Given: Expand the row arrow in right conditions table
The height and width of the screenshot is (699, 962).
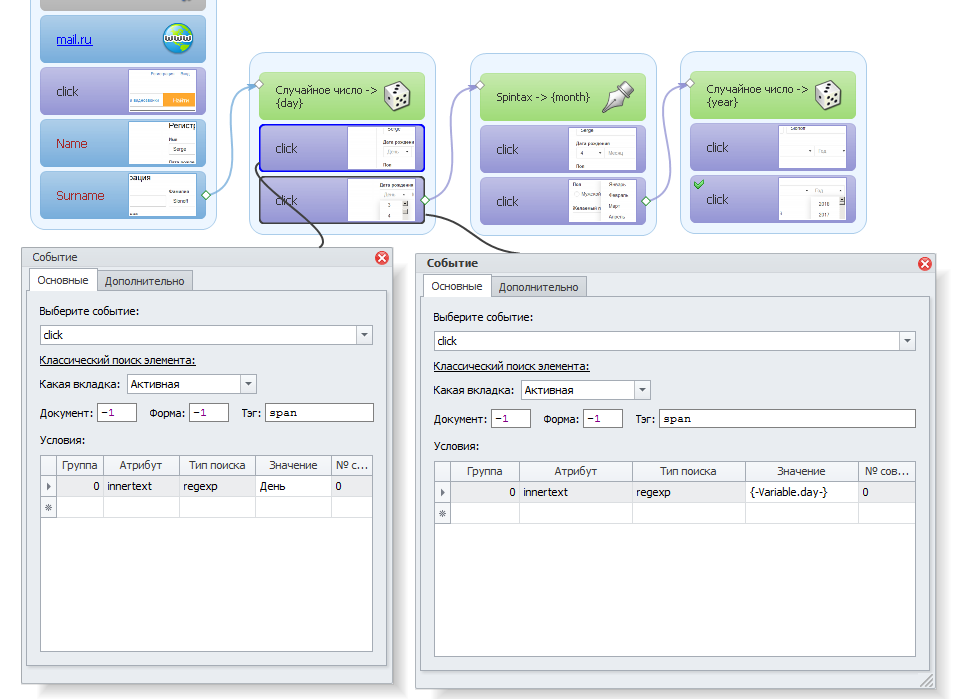Looking at the screenshot, I should coord(442,492).
